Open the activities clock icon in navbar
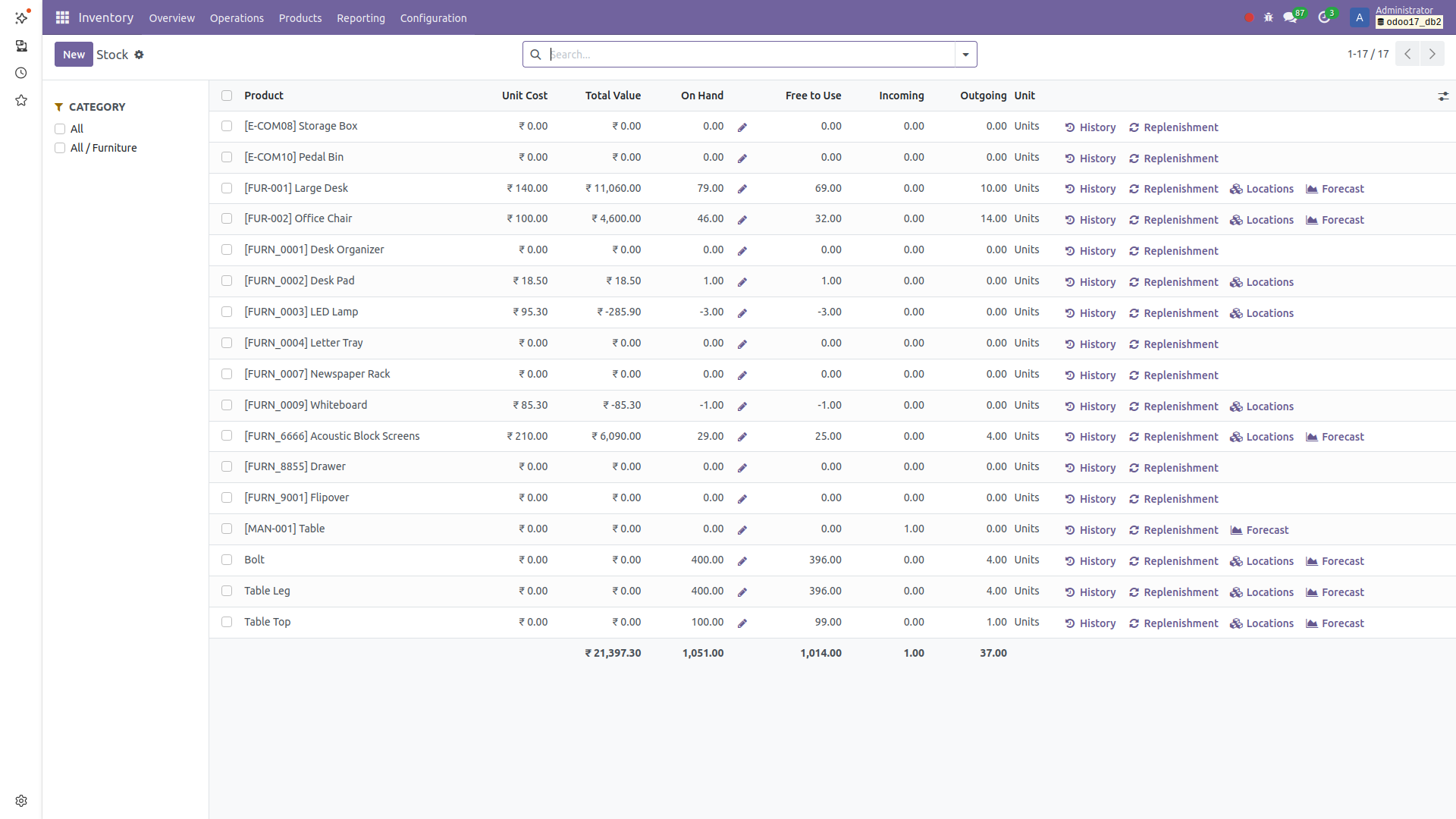 1324,17
